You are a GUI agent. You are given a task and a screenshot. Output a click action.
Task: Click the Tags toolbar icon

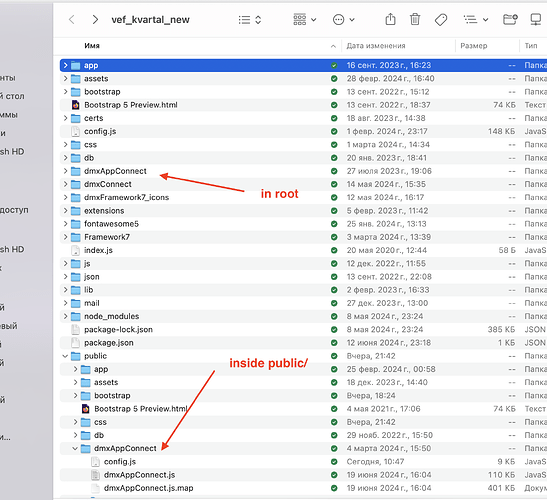click(x=441, y=20)
